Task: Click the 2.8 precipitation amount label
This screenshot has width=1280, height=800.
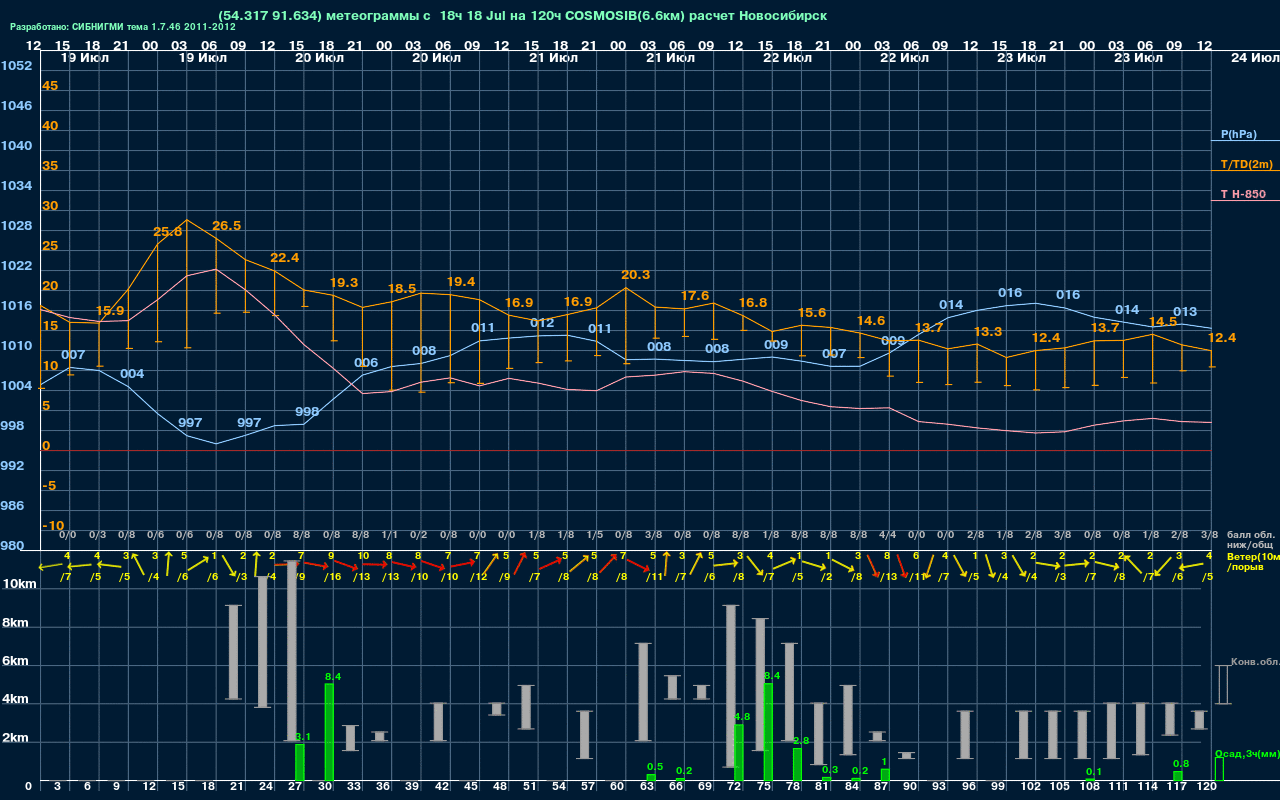Action: [x=801, y=741]
